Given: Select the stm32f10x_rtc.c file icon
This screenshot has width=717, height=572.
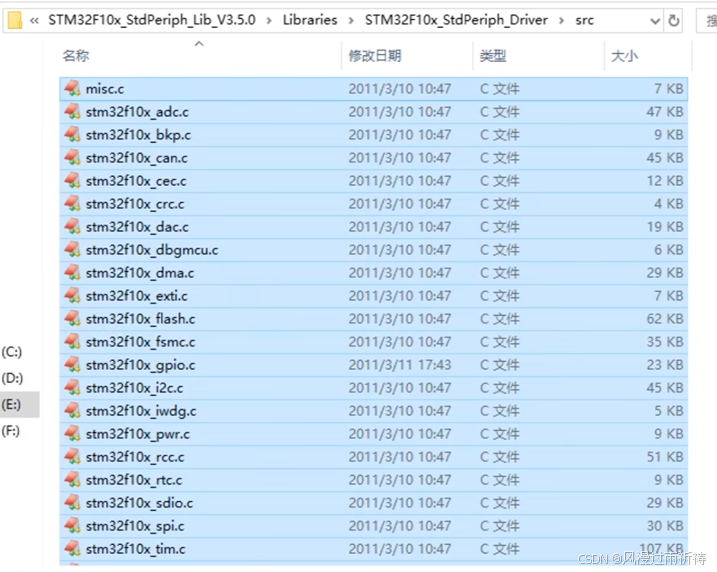Looking at the screenshot, I should [72, 479].
